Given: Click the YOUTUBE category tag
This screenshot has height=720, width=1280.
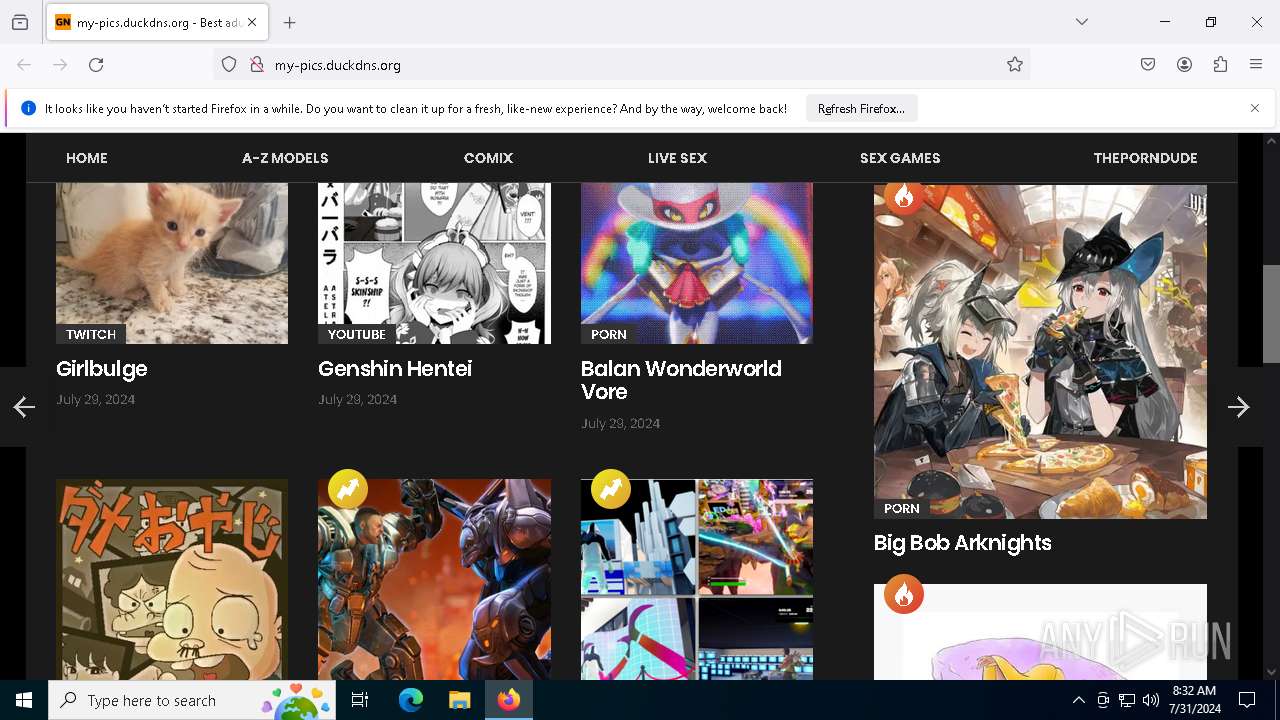Looking at the screenshot, I should (357, 334).
